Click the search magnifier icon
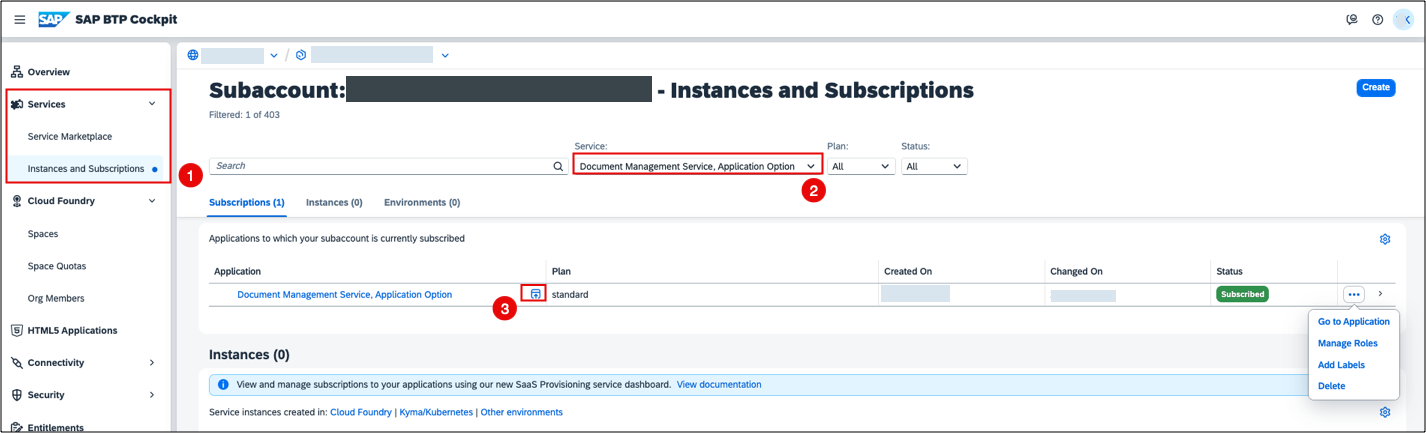1426x433 pixels. pos(559,167)
